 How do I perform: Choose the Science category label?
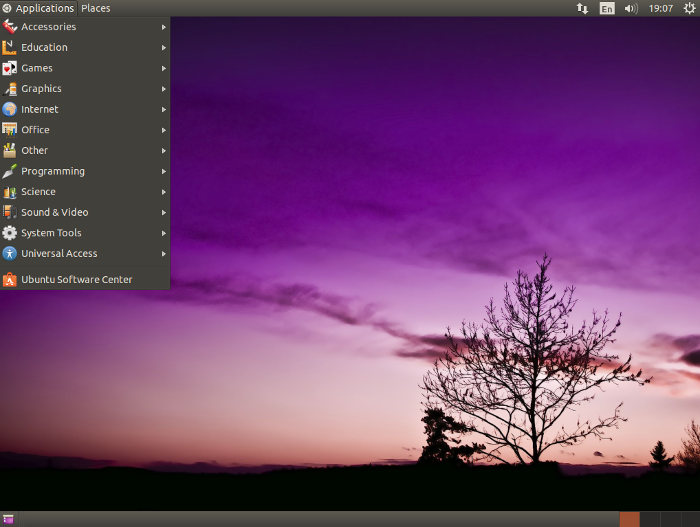pyautogui.click(x=38, y=192)
